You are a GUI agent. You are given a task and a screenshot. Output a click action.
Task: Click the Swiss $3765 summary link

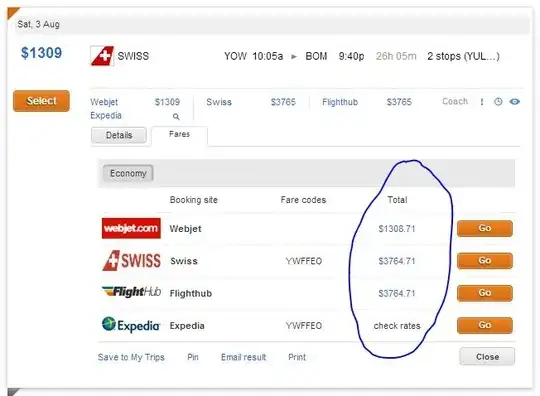[x=251, y=102]
